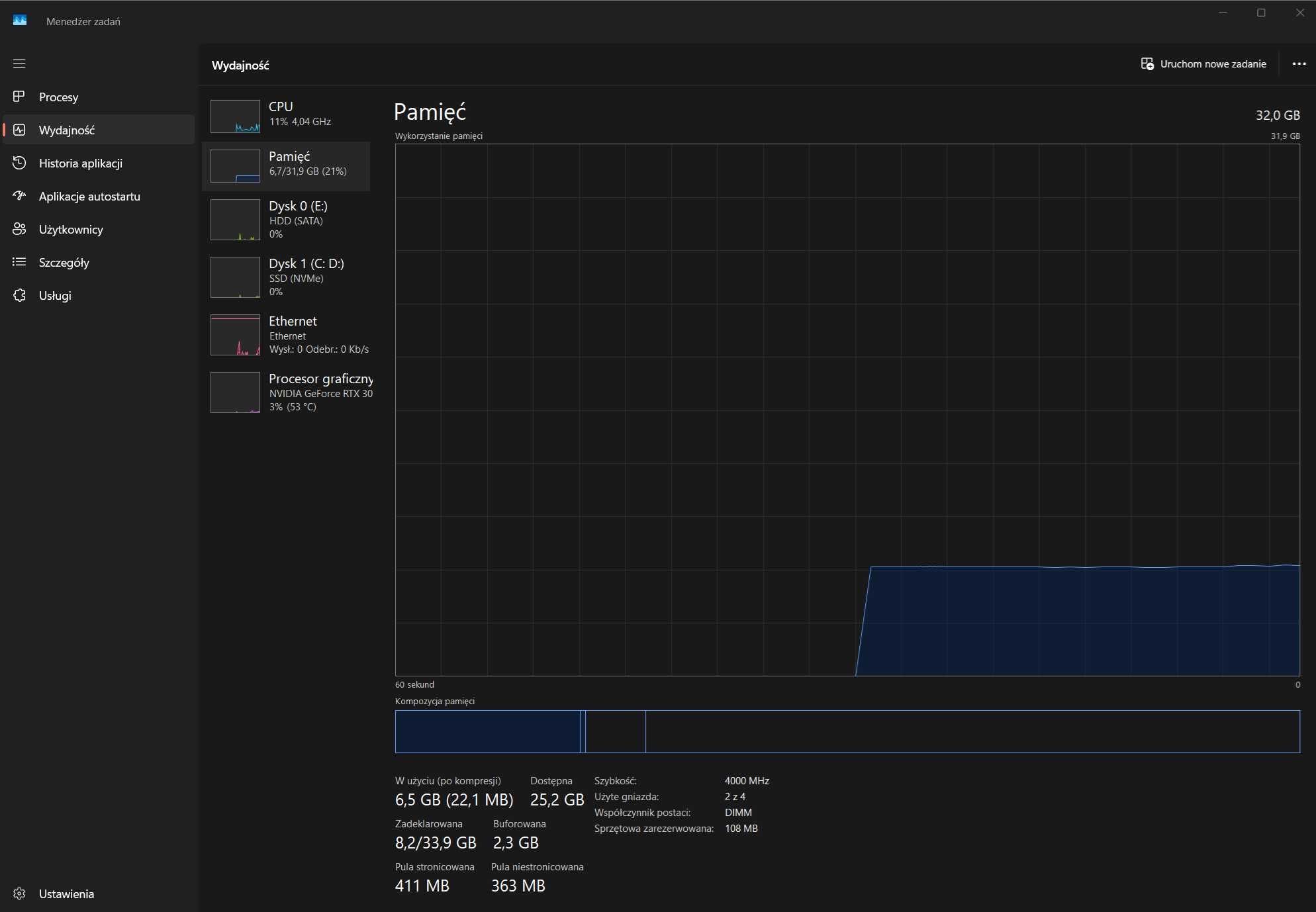
Task: Click the free segment of memory composition bar
Action: pyautogui.click(x=972, y=731)
